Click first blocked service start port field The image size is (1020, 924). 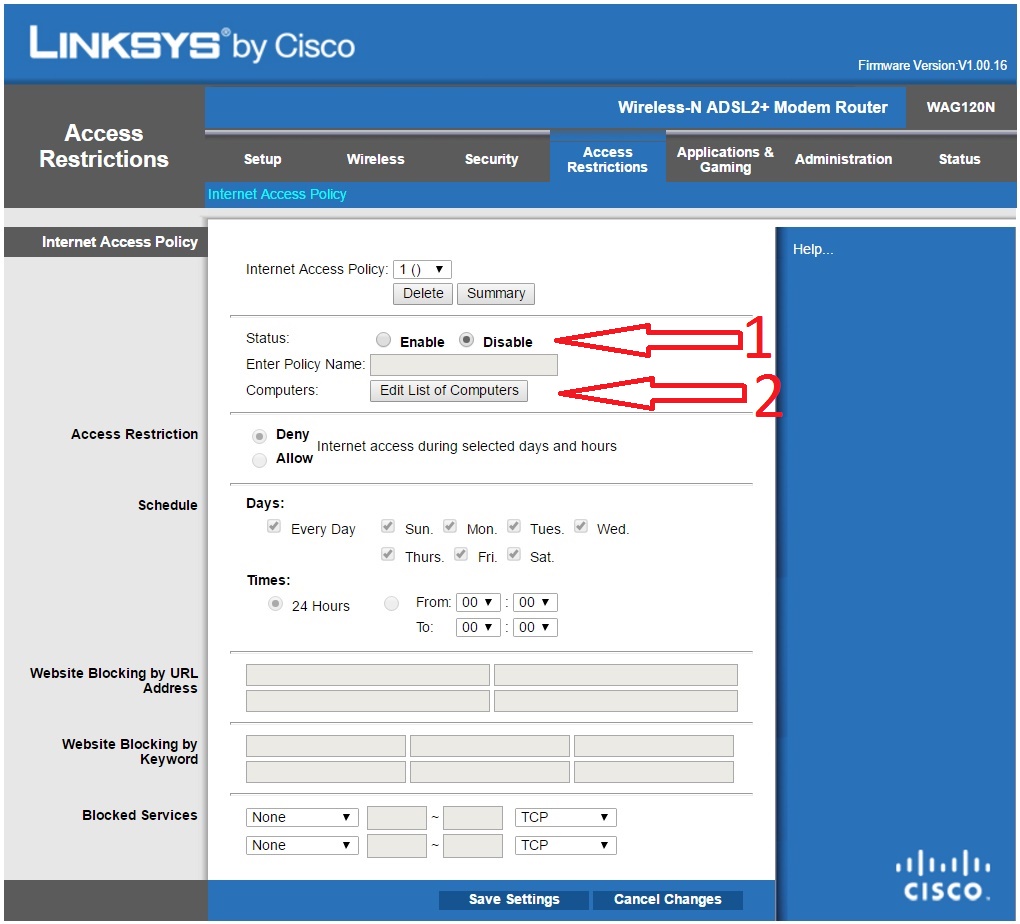pyautogui.click(x=397, y=817)
